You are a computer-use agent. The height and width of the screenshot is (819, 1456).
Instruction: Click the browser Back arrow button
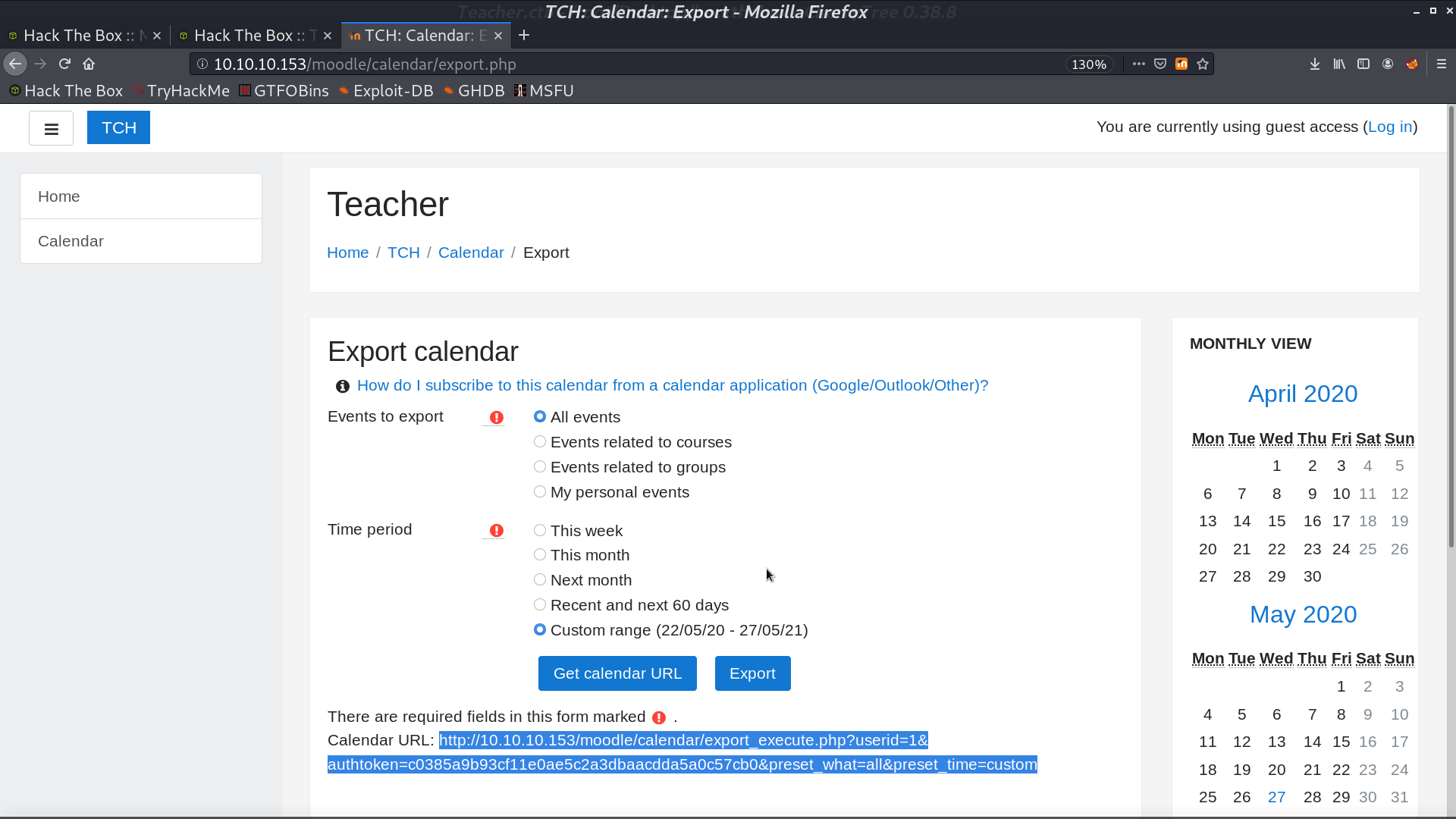(x=15, y=64)
